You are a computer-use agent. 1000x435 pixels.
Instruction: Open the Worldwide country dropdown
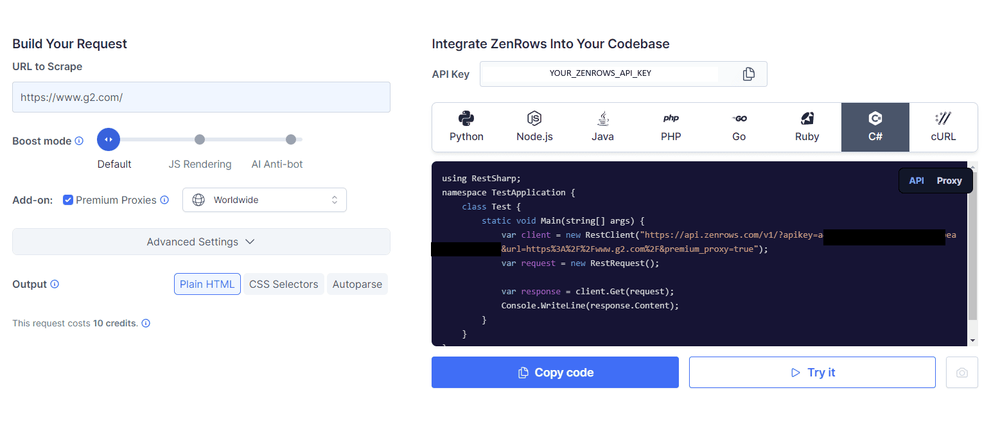[265, 200]
